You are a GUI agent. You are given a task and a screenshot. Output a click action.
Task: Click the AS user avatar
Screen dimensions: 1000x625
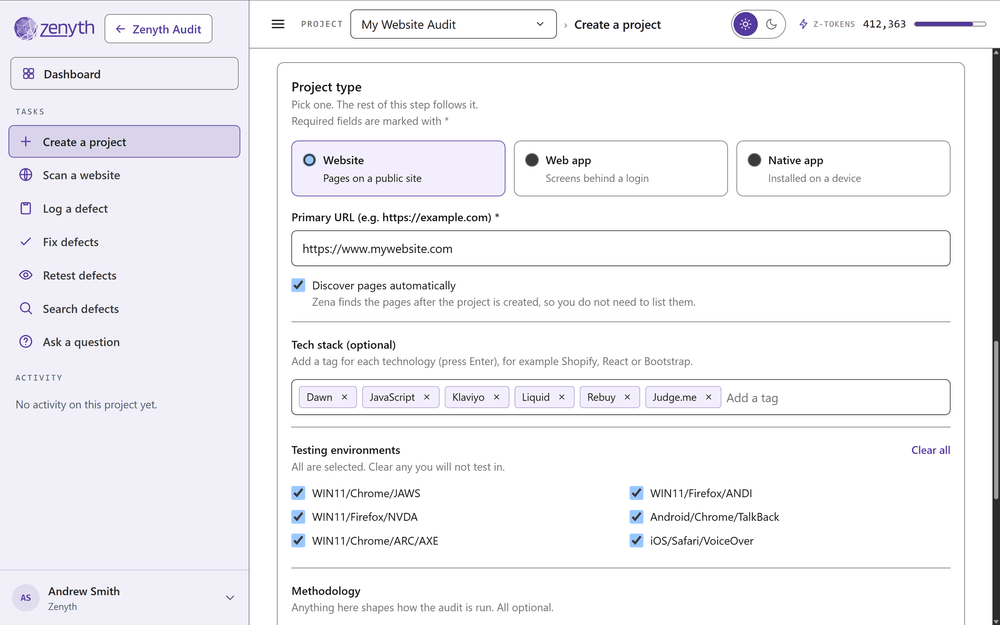[26, 598]
